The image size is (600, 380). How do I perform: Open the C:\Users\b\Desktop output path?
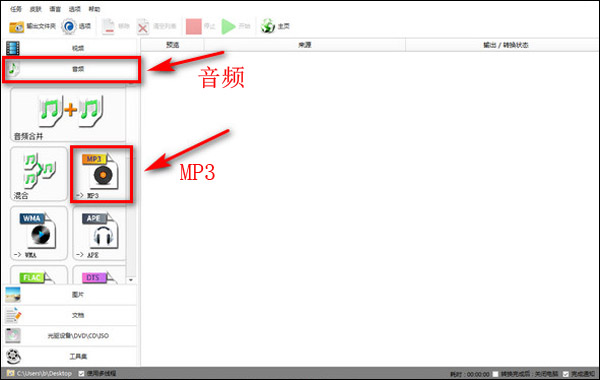[x=44, y=373]
